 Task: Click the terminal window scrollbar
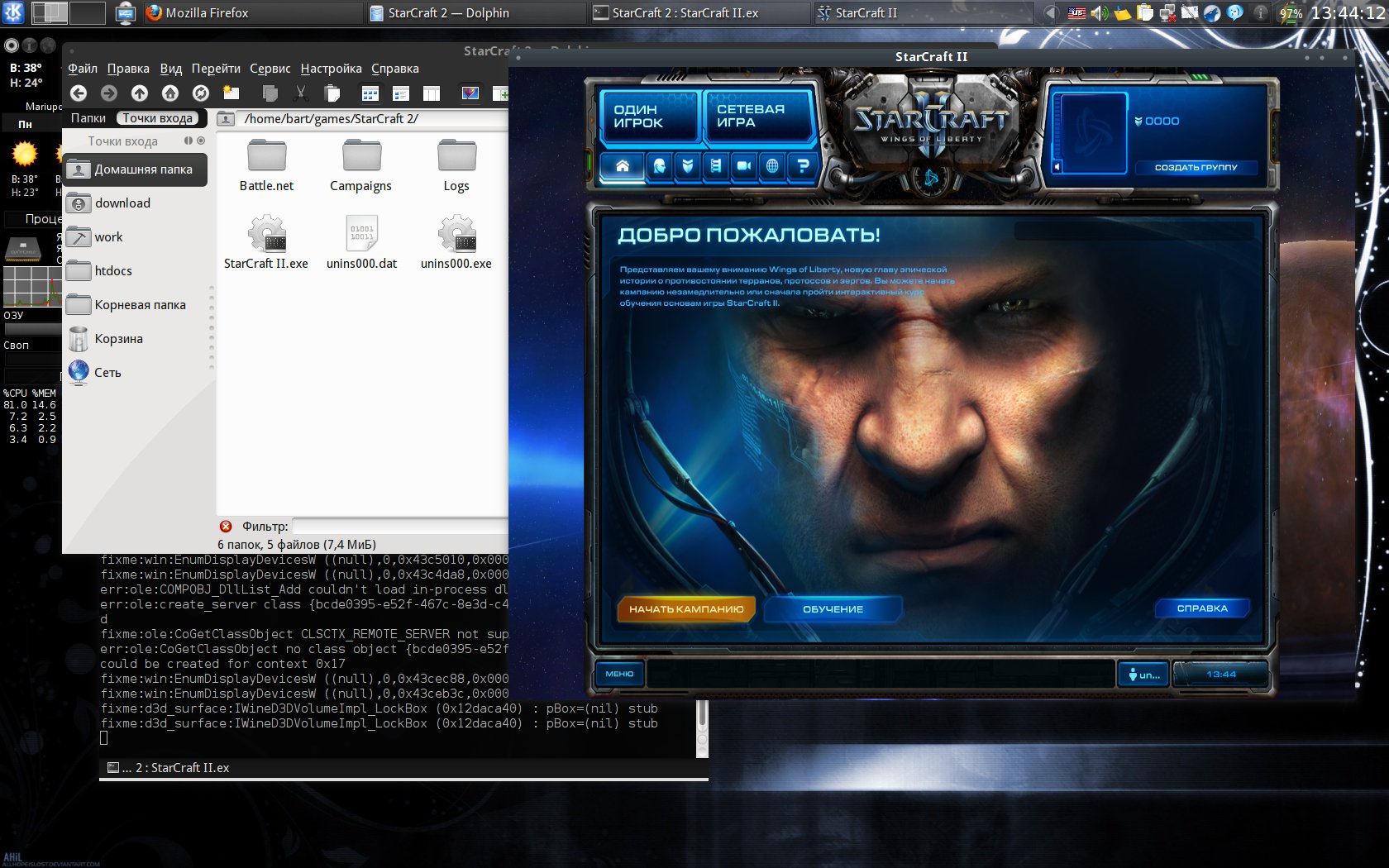pyautogui.click(x=702, y=727)
